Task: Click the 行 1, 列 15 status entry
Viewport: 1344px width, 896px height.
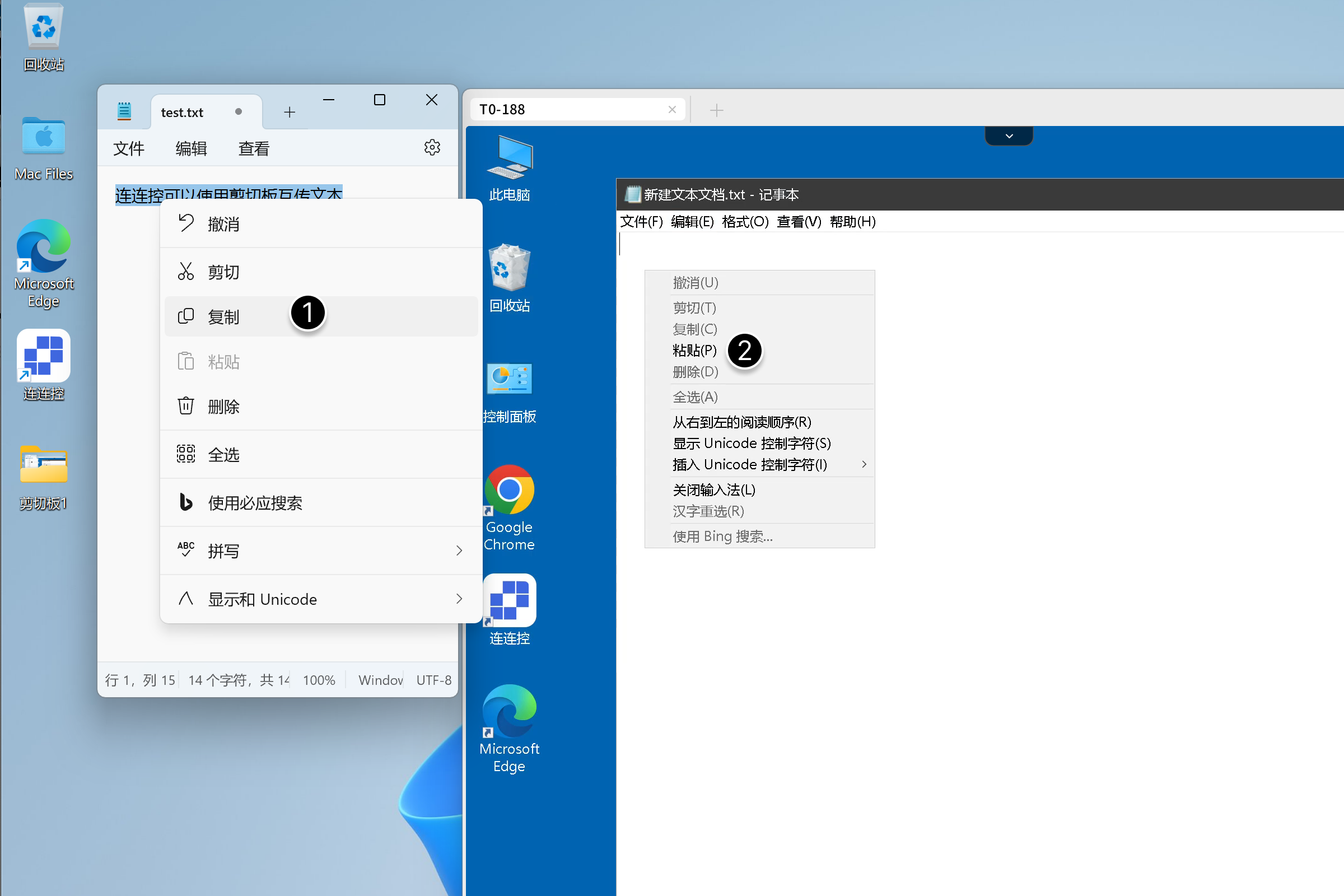Action: point(140,680)
